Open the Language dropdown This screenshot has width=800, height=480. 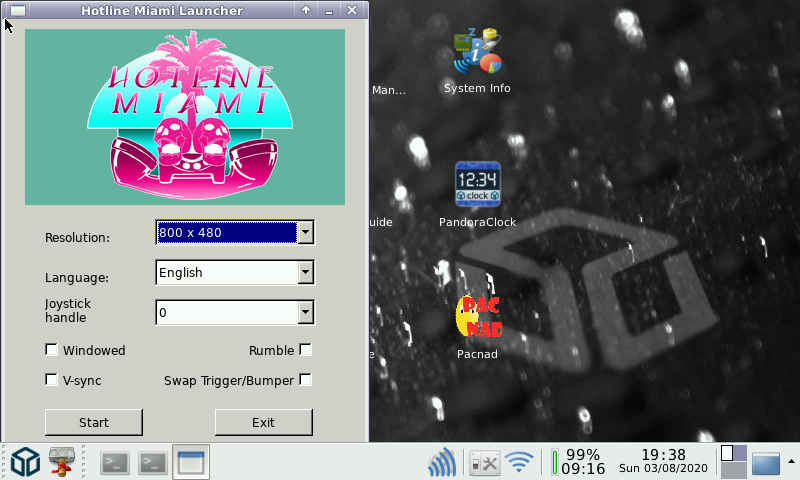[x=306, y=272]
